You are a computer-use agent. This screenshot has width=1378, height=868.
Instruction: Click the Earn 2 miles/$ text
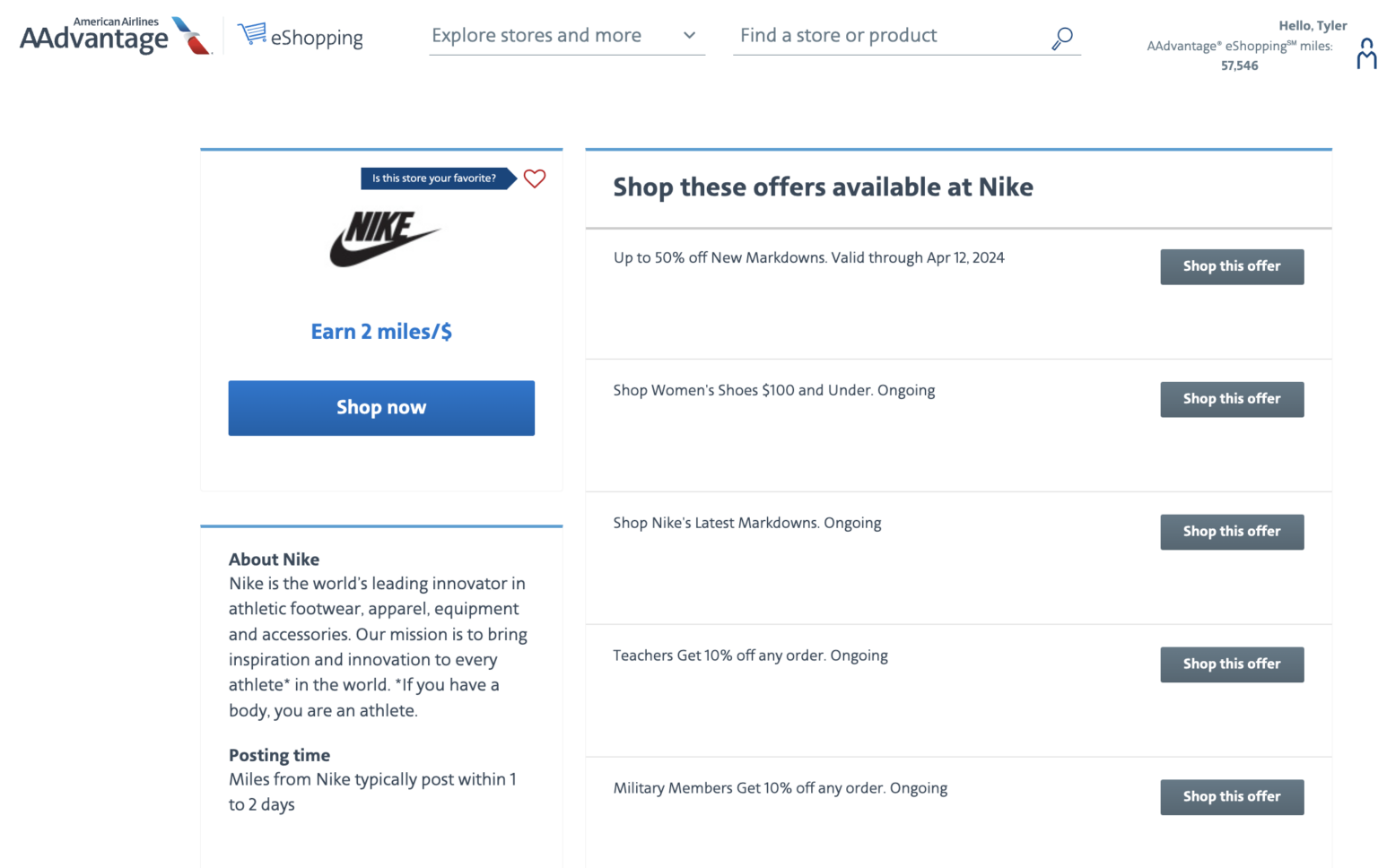pyautogui.click(x=381, y=332)
